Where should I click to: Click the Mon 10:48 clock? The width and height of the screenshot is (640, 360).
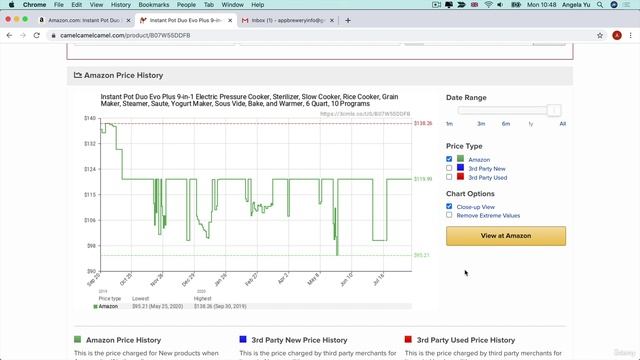tap(541, 5)
